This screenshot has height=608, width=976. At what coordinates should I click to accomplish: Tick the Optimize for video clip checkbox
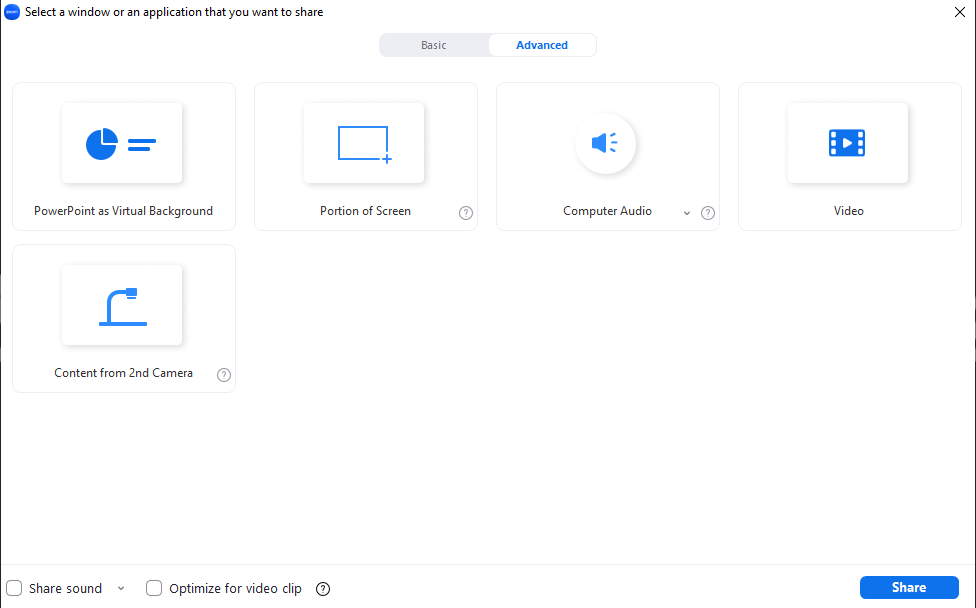point(154,588)
